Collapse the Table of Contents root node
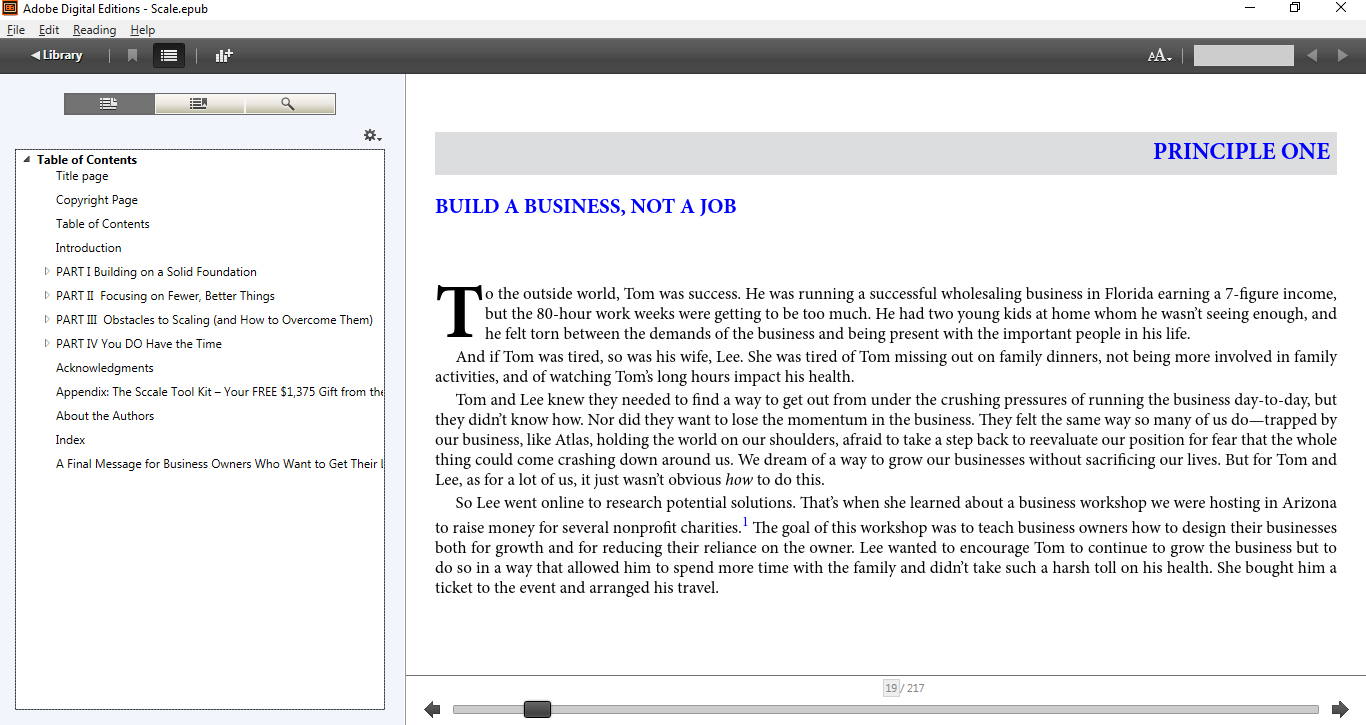1366x725 pixels. (26, 160)
